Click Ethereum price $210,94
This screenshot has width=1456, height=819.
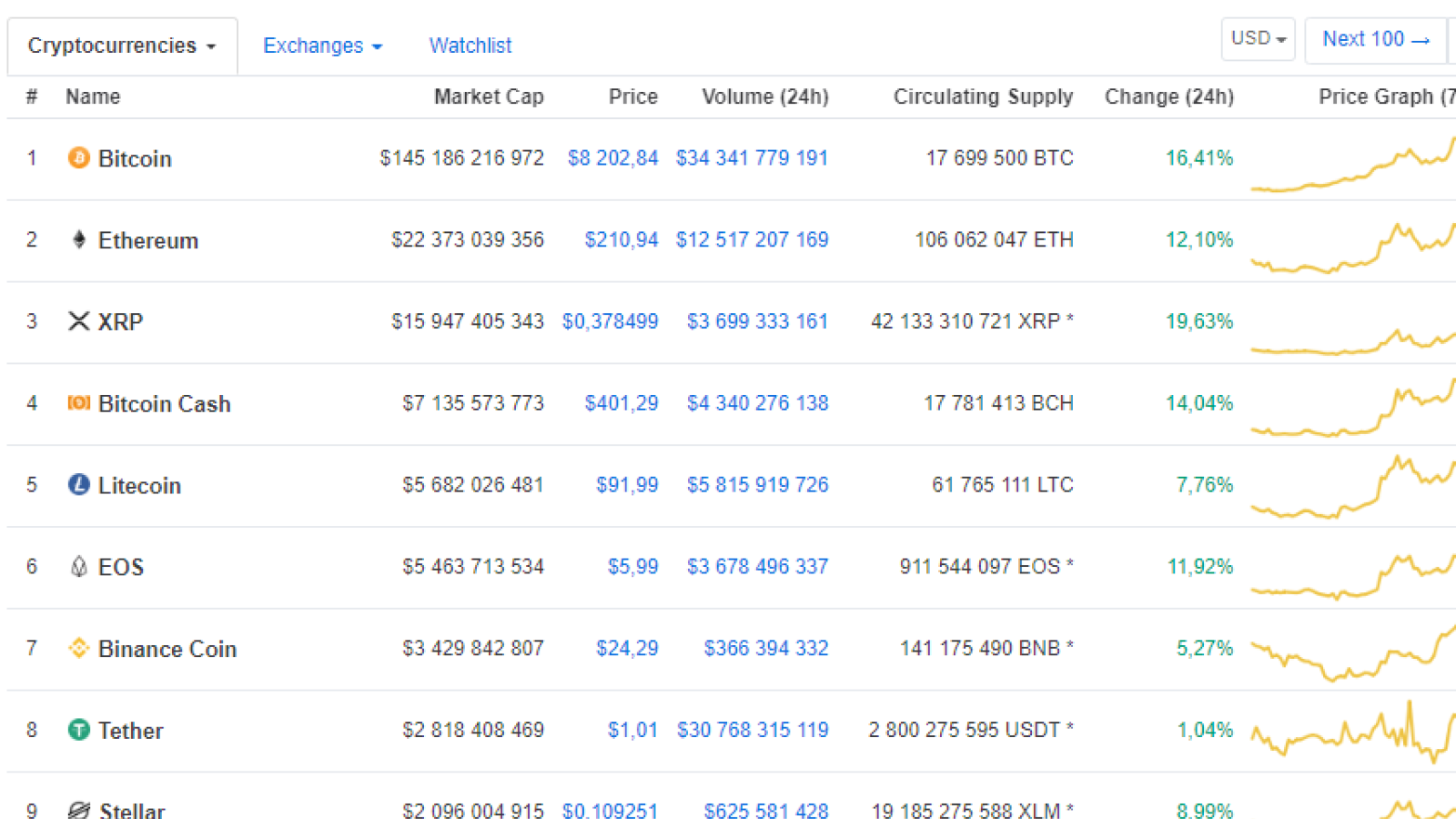(x=622, y=239)
